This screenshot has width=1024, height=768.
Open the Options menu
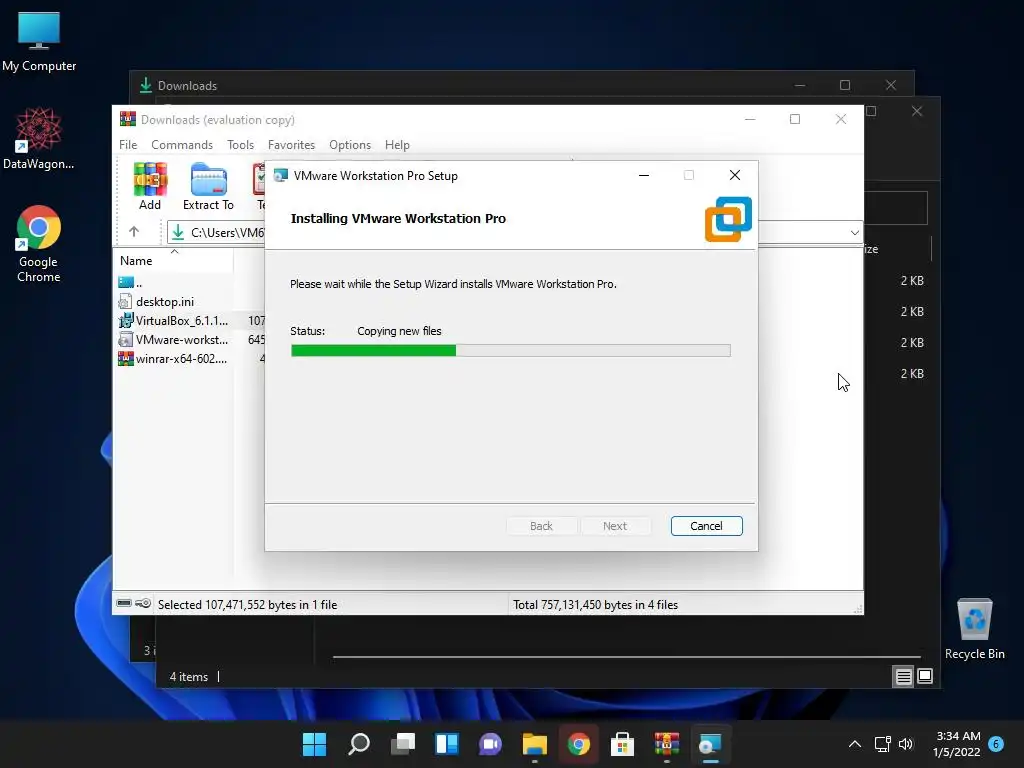coord(350,144)
